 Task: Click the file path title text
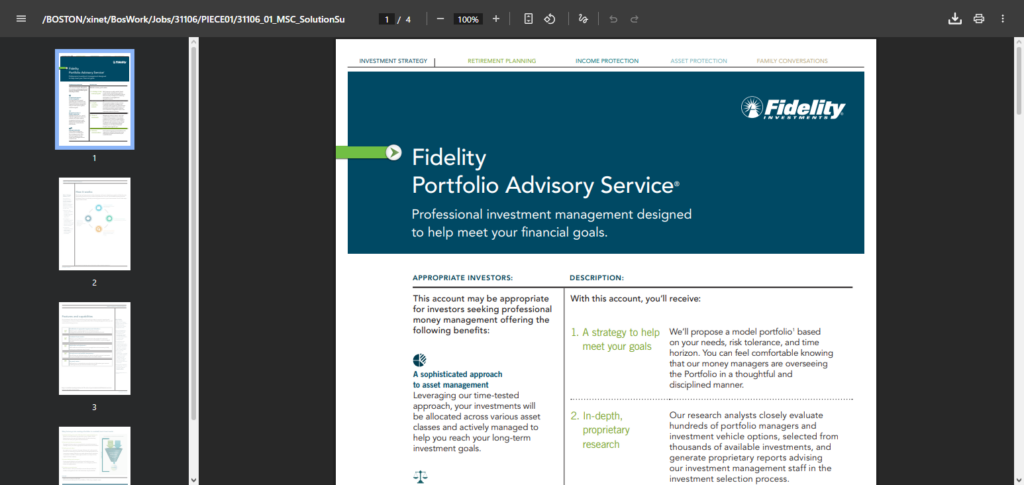[193, 20]
